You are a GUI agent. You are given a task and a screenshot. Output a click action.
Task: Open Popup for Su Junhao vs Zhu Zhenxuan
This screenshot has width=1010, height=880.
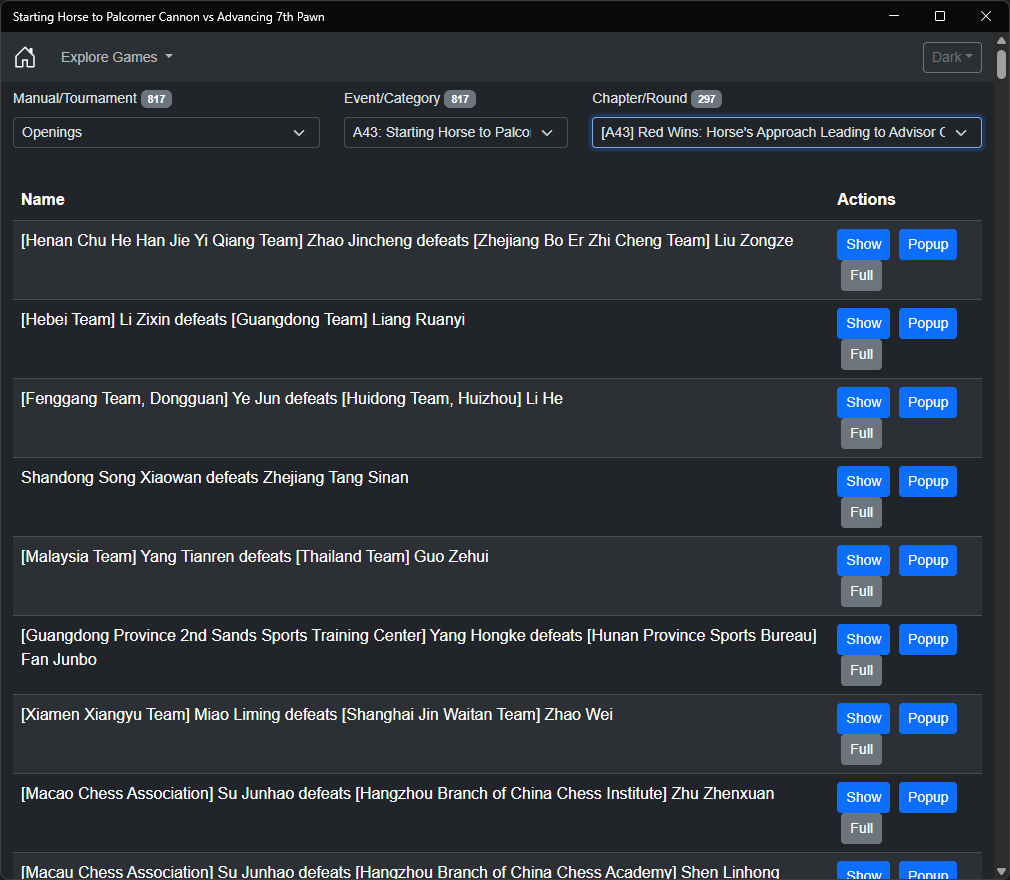click(928, 798)
